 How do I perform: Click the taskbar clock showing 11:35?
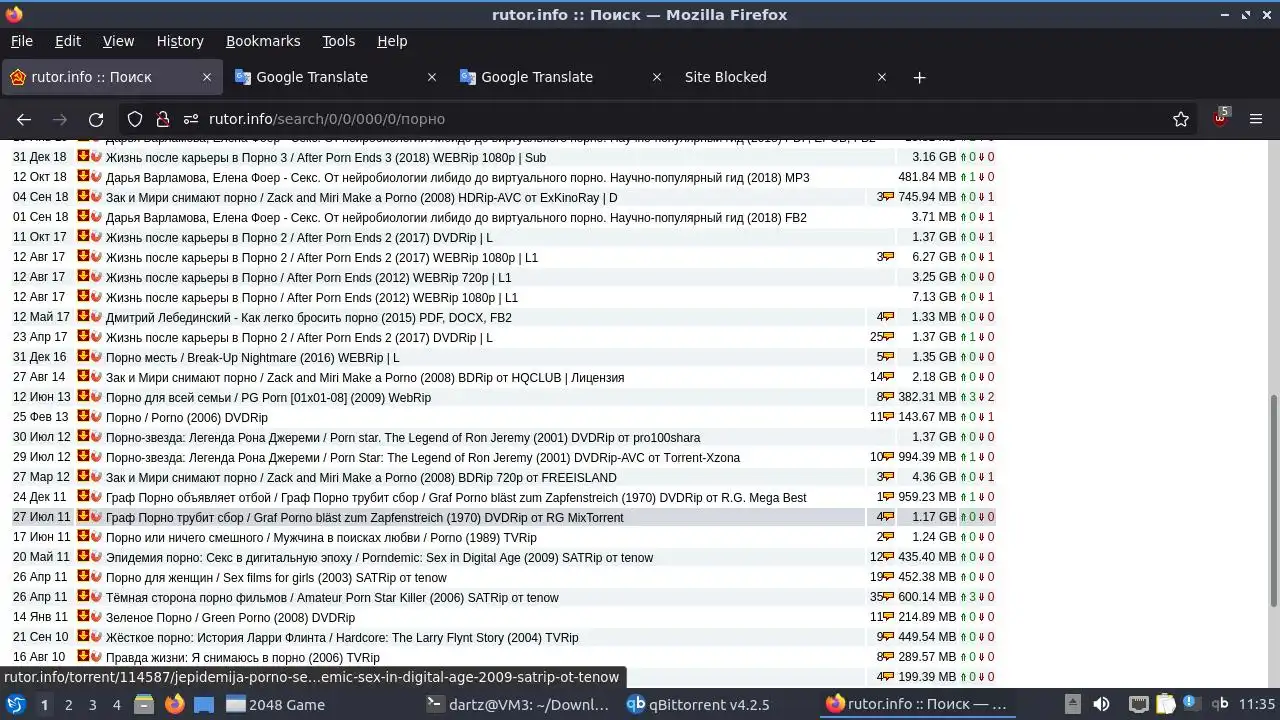pyautogui.click(x=1257, y=704)
